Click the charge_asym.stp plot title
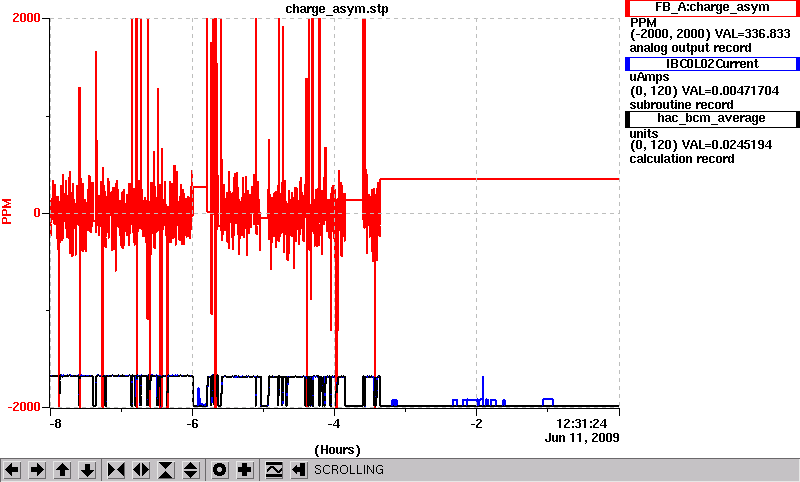800x482 pixels. (337, 9)
